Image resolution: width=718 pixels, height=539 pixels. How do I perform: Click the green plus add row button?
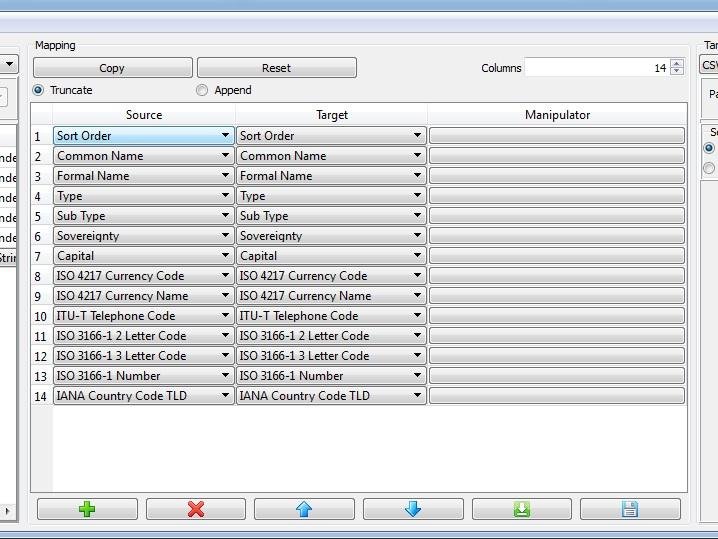pos(87,509)
